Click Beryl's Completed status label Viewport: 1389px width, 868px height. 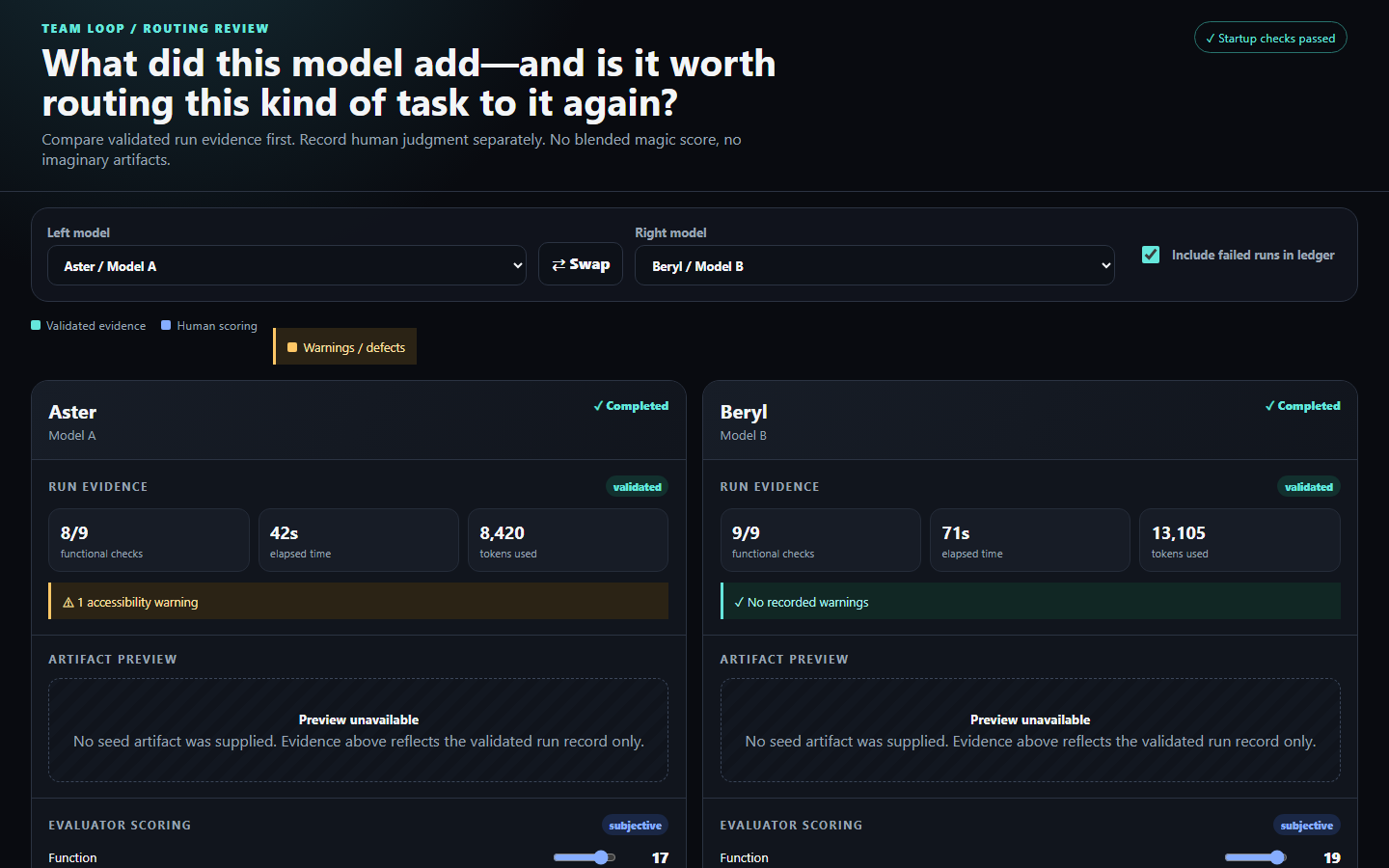[x=1302, y=406]
